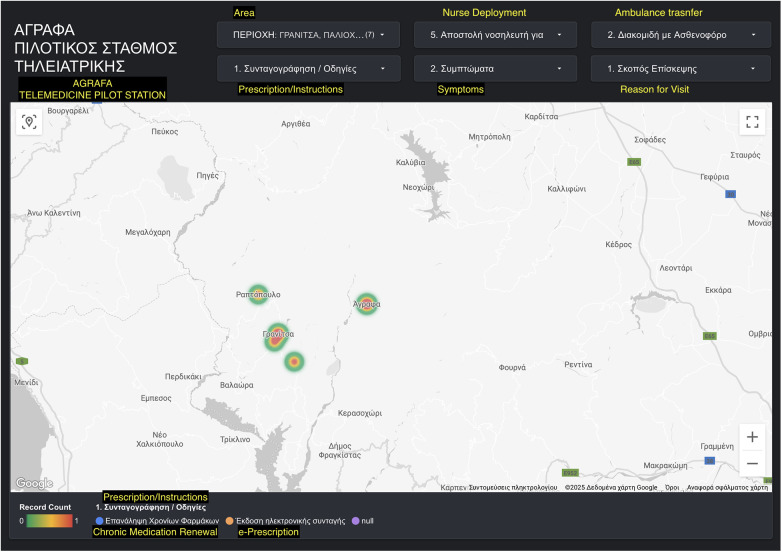The width and height of the screenshot is (782, 552).
Task: Open the ΠΕΡΙΟΧΗ area dropdown
Action: pos(308,35)
